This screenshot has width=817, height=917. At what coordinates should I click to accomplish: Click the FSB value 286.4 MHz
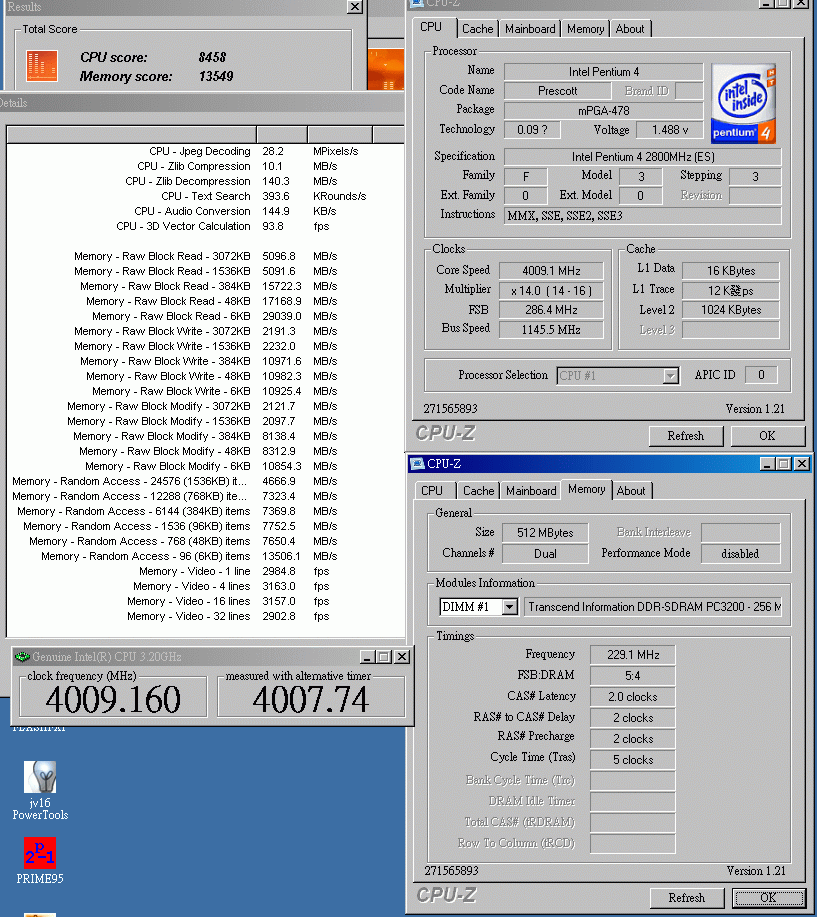click(x=551, y=310)
